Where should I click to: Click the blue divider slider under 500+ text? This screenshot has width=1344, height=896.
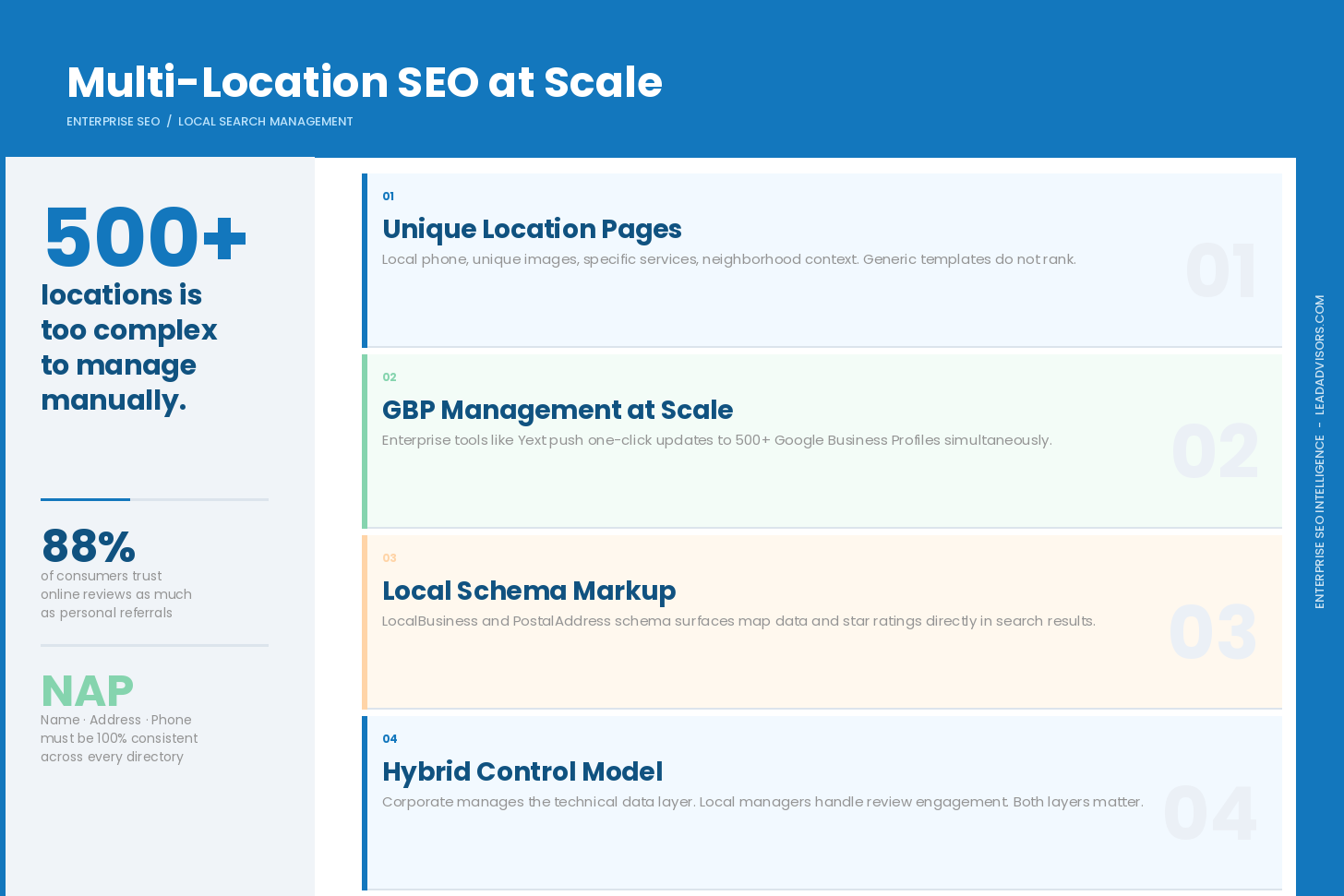tap(85, 499)
